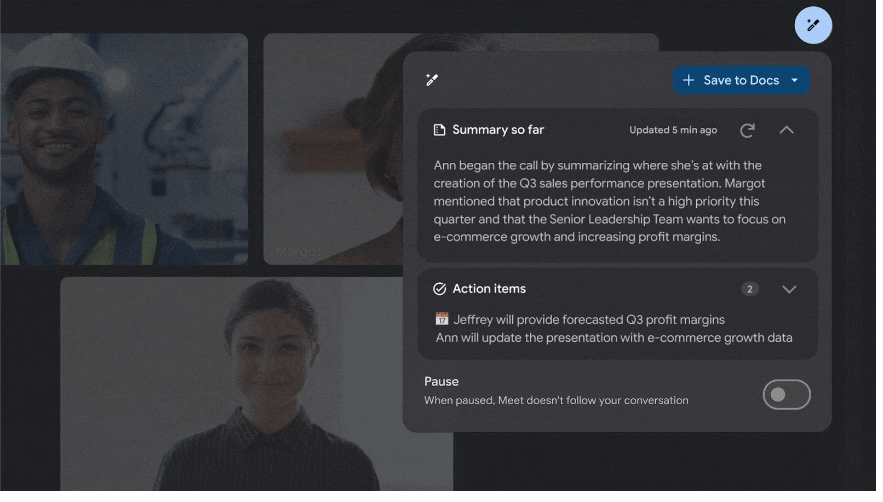Click the Action items heading
This screenshot has width=883, height=502.
pyautogui.click(x=489, y=288)
